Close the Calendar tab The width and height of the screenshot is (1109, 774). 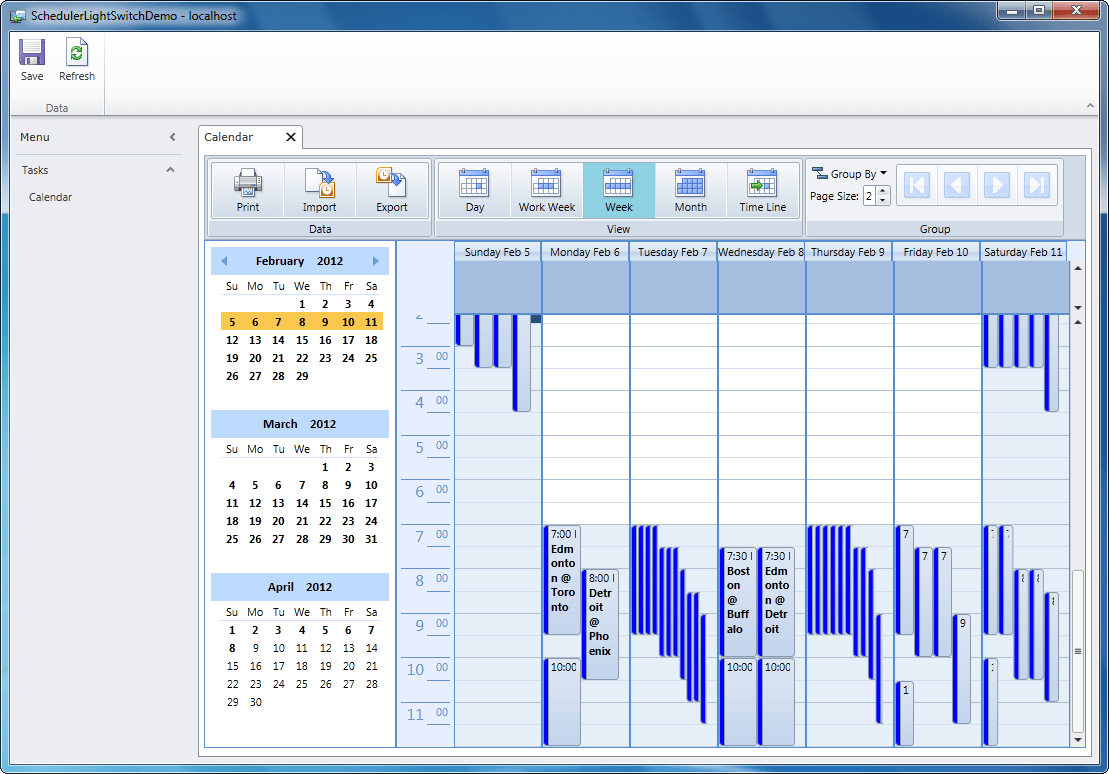(x=291, y=137)
